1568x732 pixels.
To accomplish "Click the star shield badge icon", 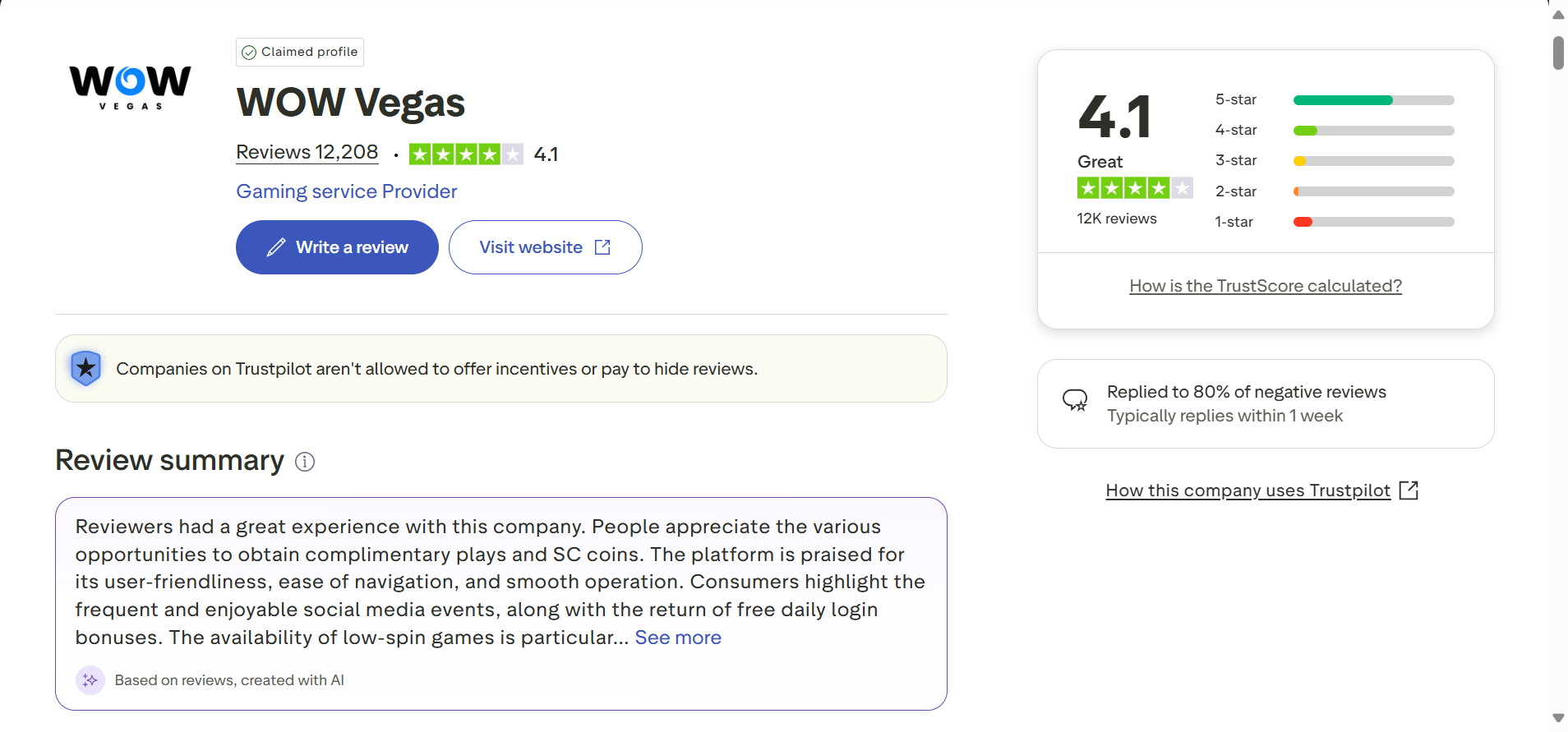I will point(85,368).
